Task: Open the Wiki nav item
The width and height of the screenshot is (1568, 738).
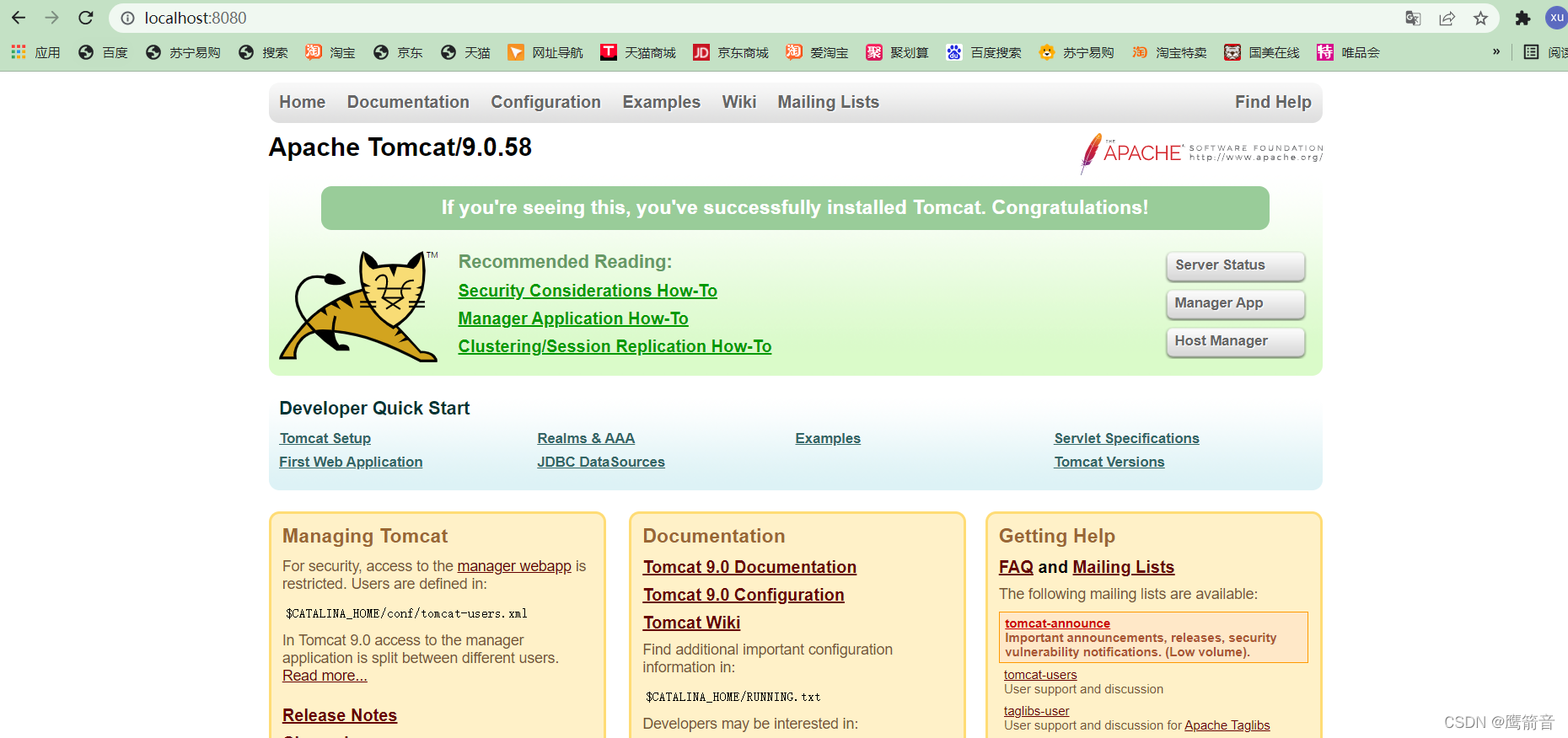Action: click(739, 102)
